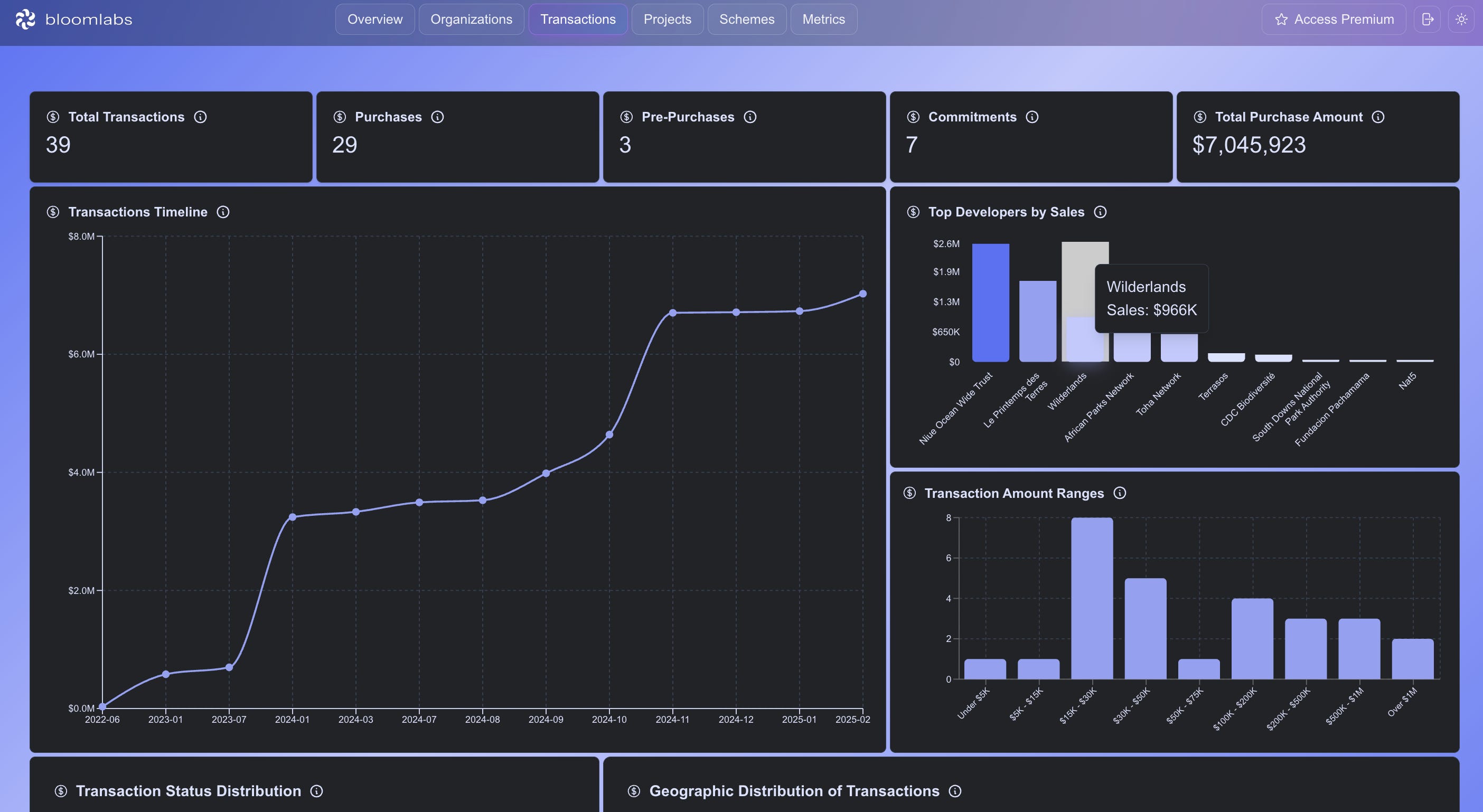This screenshot has height=812, width=1483.
Task: Click the bloomlabs logo icon
Action: pyautogui.click(x=25, y=20)
